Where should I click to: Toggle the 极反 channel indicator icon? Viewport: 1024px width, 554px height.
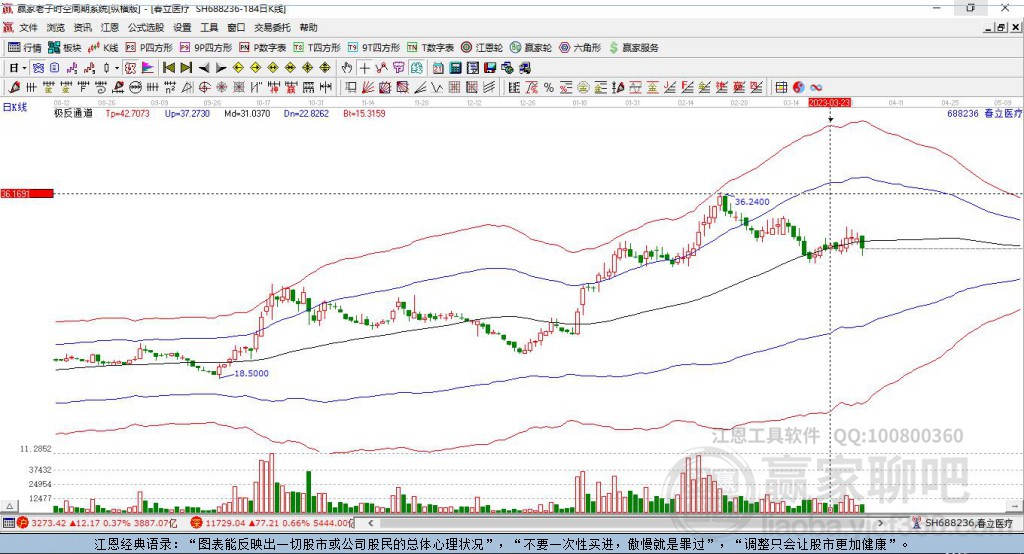131,68
